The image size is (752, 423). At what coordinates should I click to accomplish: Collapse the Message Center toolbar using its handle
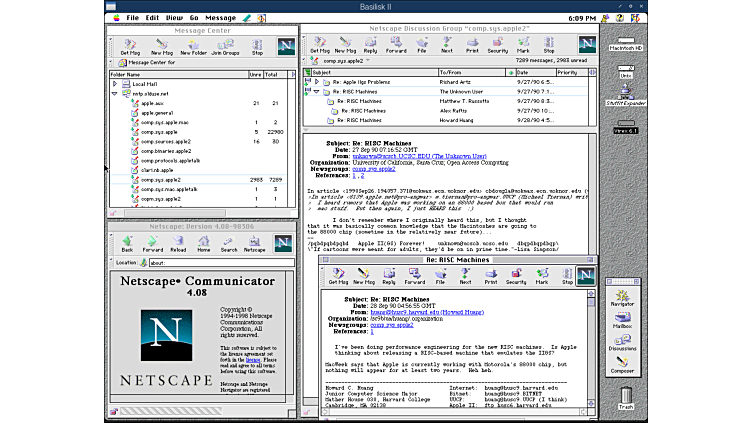112,45
